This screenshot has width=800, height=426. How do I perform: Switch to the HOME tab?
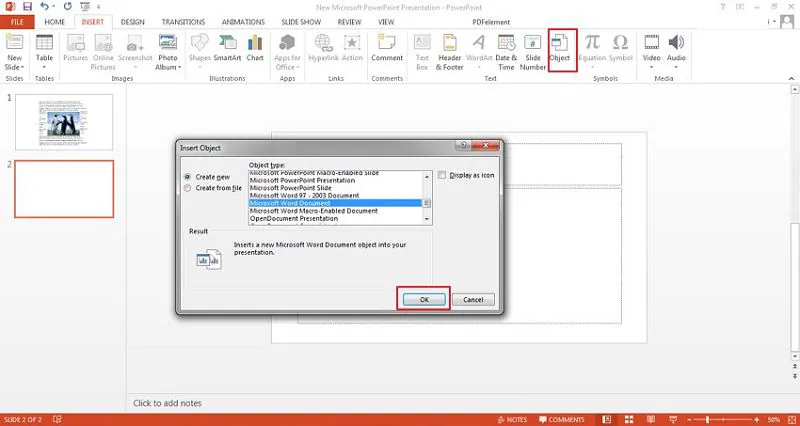click(x=55, y=22)
